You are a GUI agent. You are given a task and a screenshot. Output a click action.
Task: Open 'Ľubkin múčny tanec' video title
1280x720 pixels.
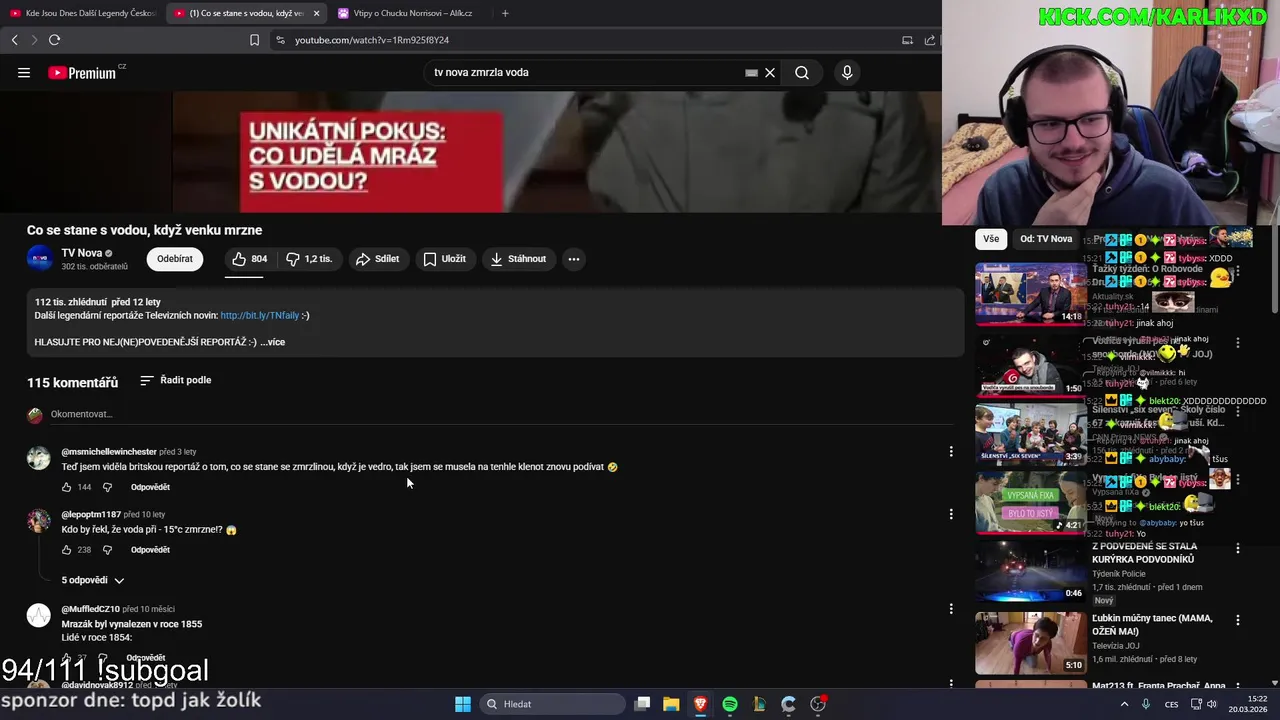[x=1152, y=625]
